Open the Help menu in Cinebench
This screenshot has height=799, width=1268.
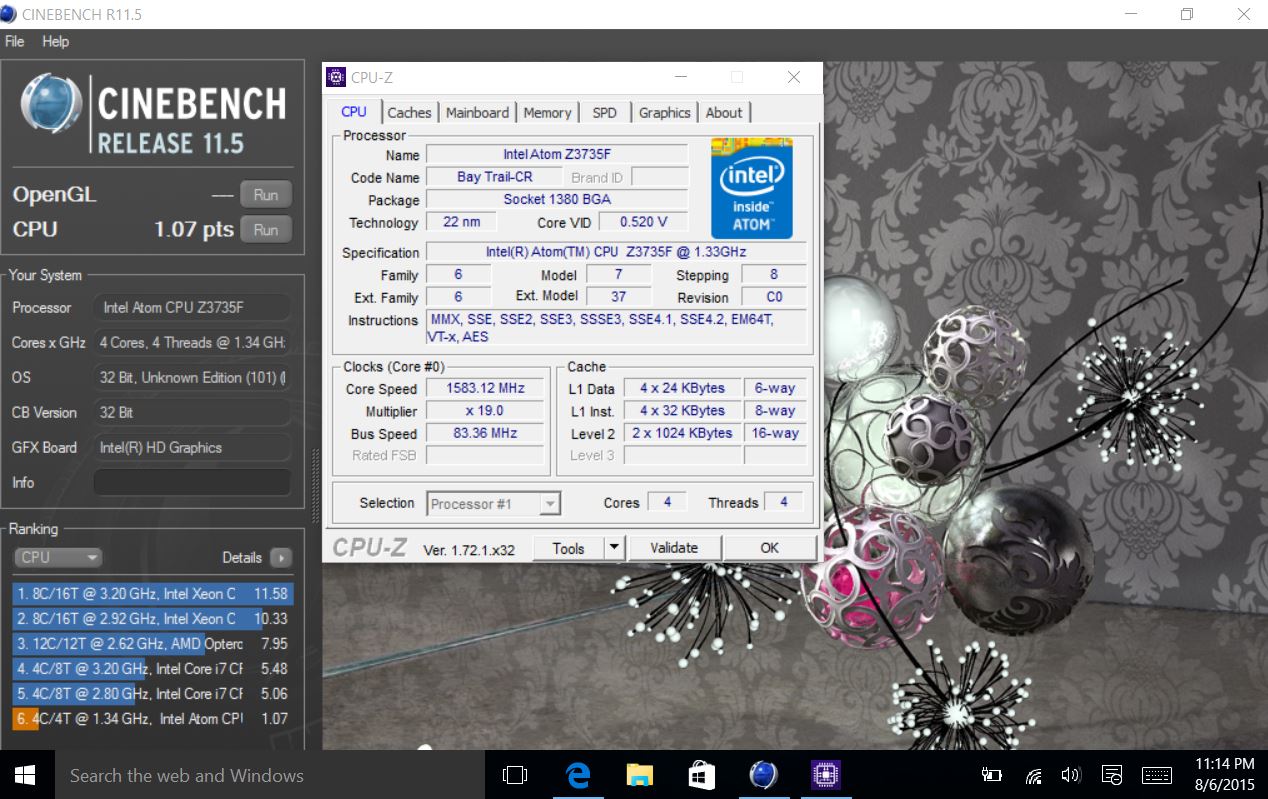[x=56, y=41]
